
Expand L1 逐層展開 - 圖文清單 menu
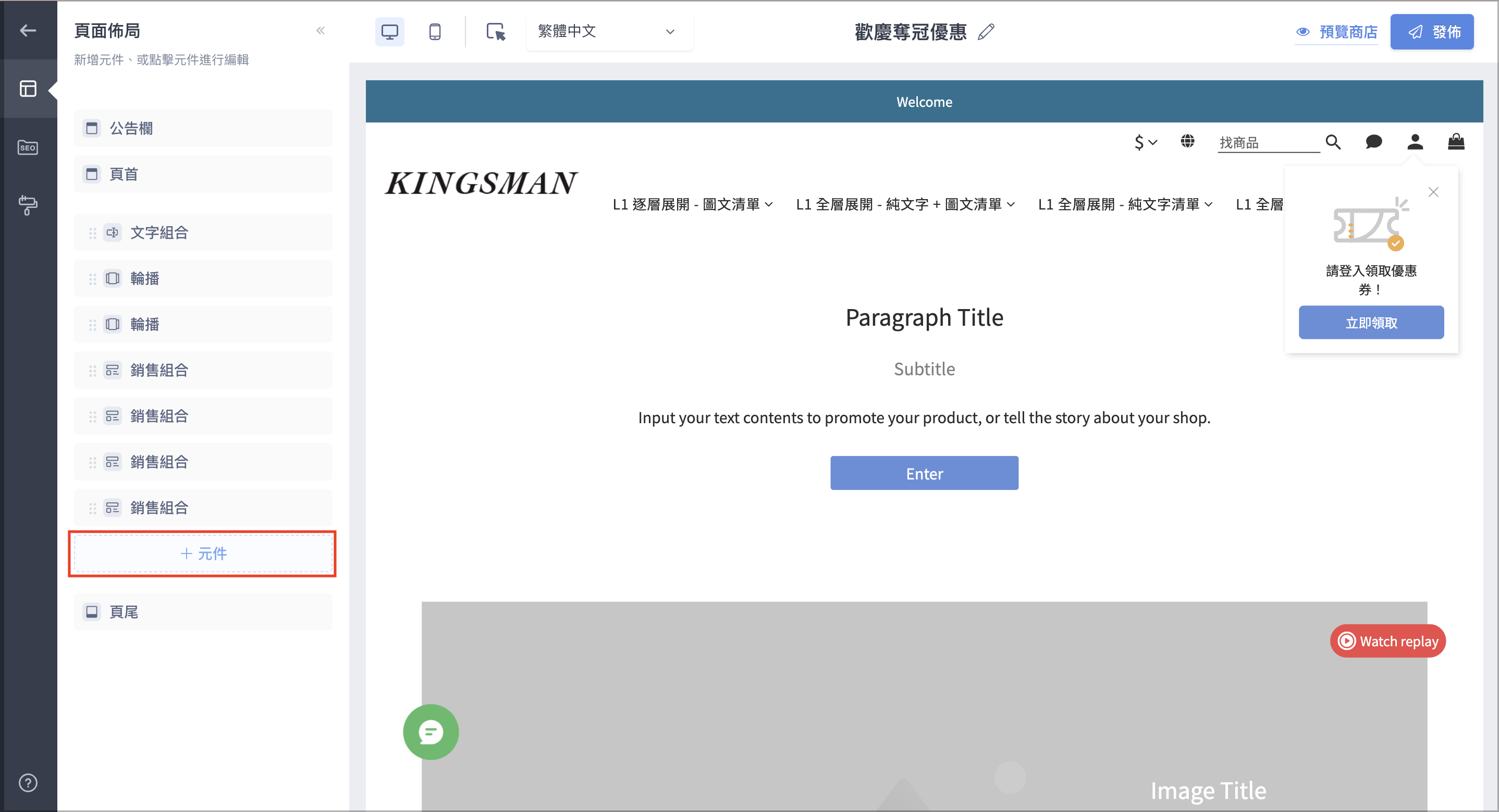point(693,204)
